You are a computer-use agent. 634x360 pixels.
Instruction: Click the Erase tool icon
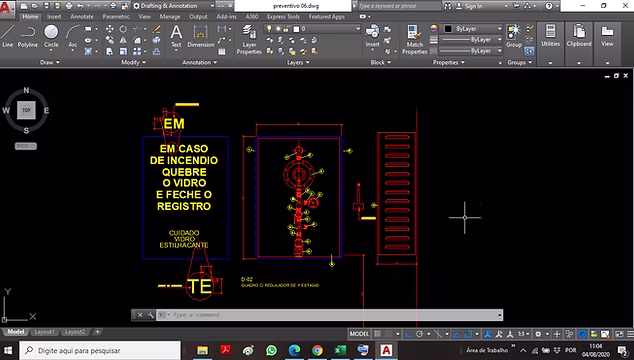pos(156,29)
